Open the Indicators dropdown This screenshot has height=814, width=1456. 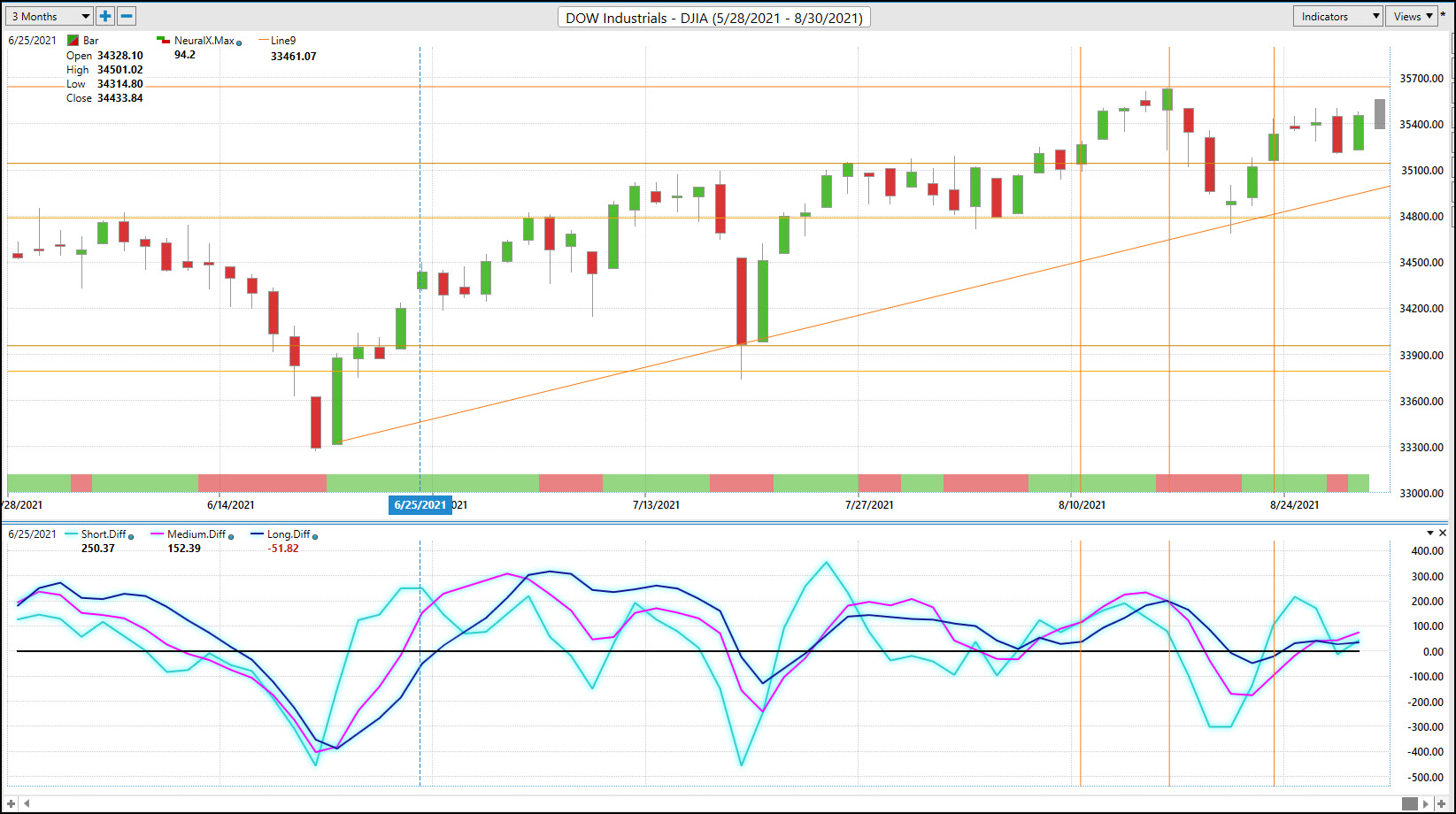1337,16
